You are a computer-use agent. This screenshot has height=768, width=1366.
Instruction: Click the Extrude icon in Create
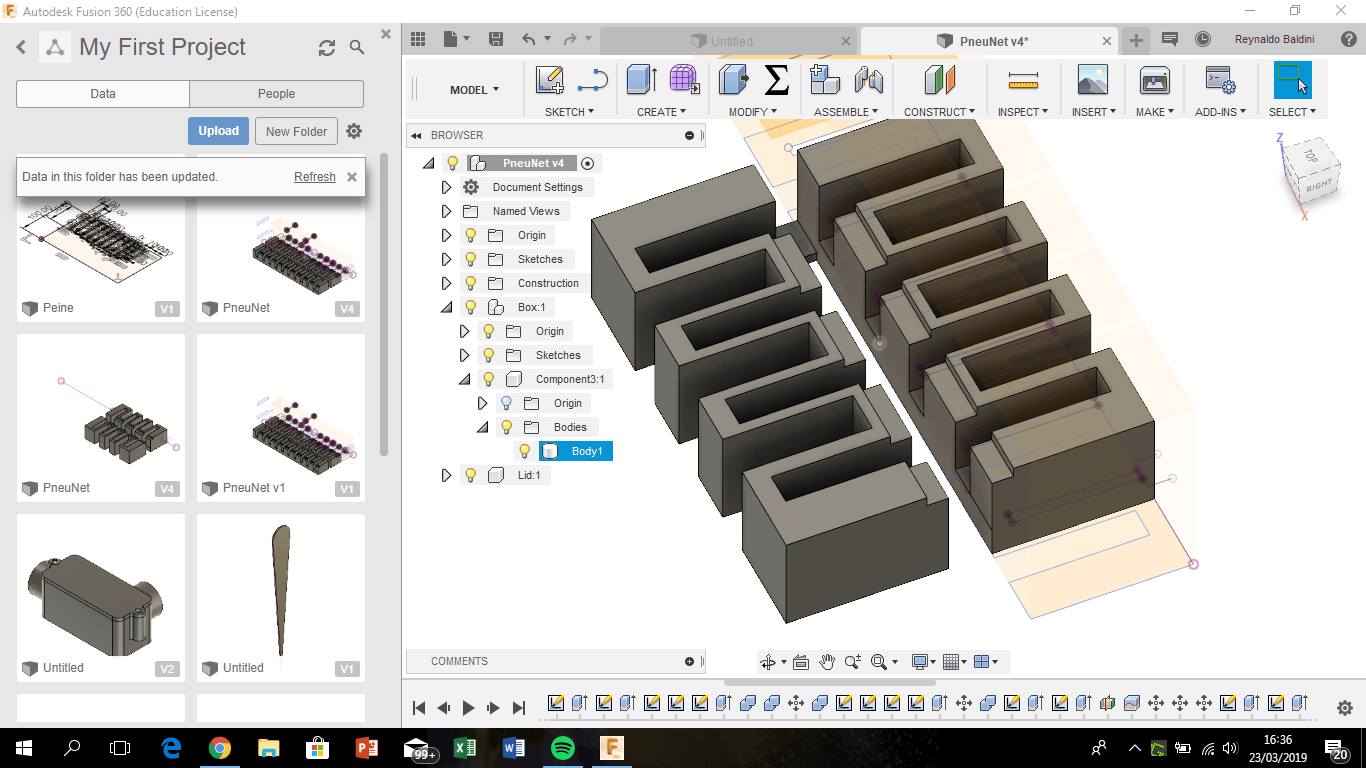point(641,80)
